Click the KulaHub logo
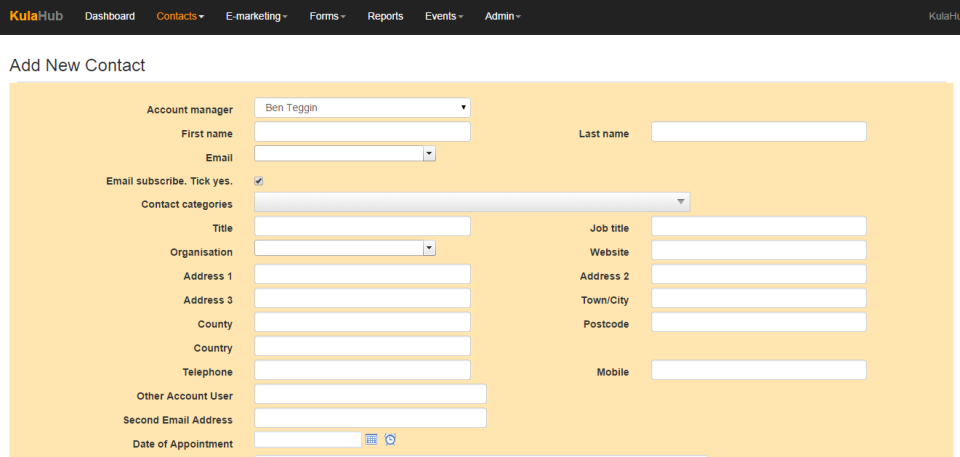The height and width of the screenshot is (457, 960). 36,17
